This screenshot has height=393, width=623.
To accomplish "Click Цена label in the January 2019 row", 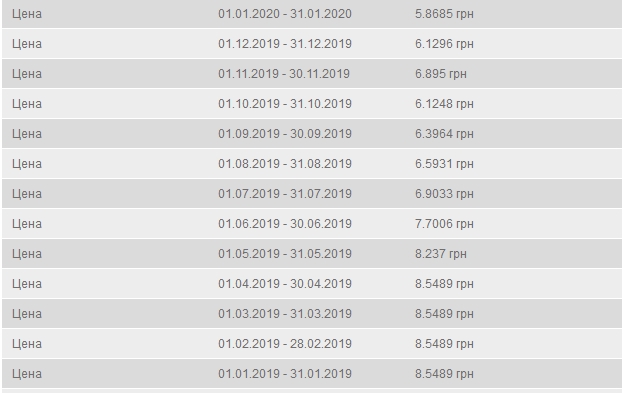I will pos(27,374).
